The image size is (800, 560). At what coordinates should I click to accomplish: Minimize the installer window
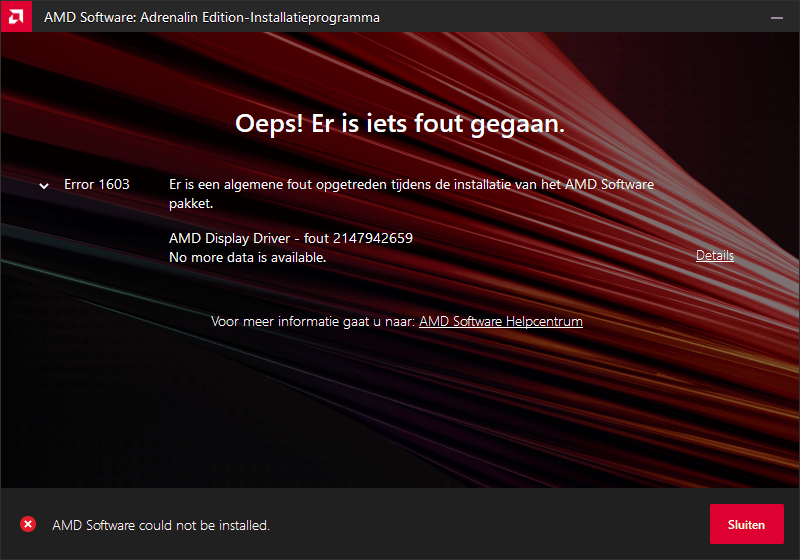point(777,17)
